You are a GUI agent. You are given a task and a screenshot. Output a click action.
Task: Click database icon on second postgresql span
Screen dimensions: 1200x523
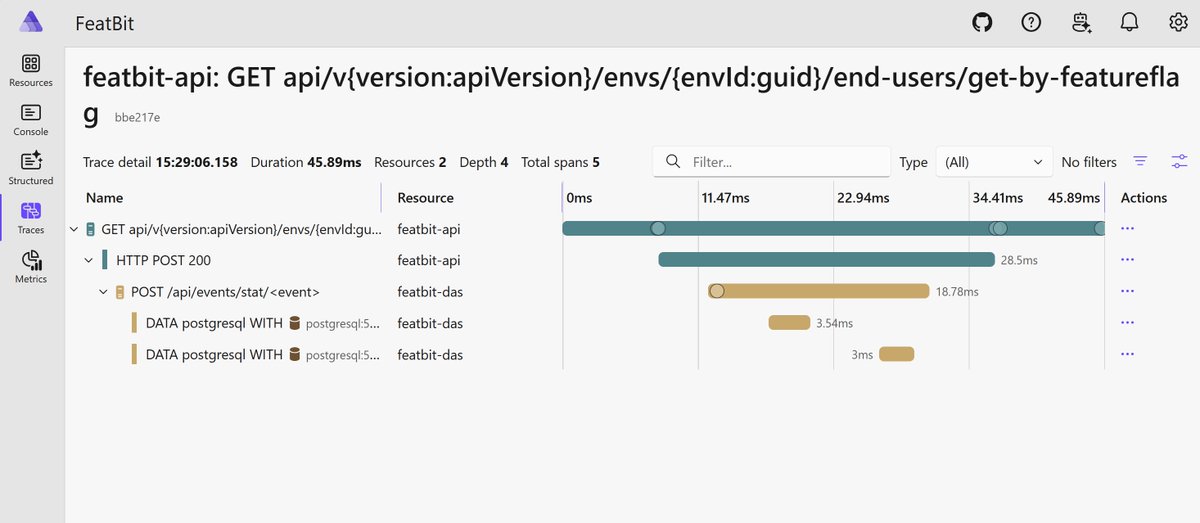point(295,354)
